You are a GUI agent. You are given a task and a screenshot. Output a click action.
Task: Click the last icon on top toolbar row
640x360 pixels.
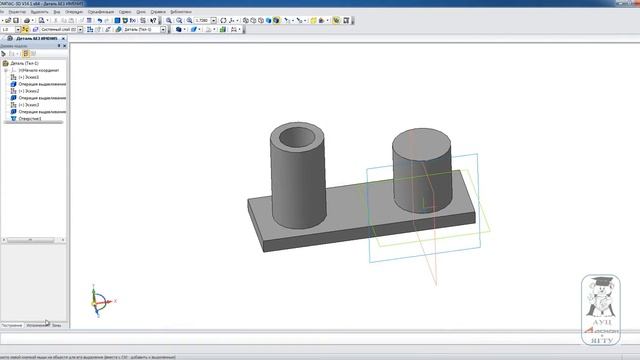(346, 20)
